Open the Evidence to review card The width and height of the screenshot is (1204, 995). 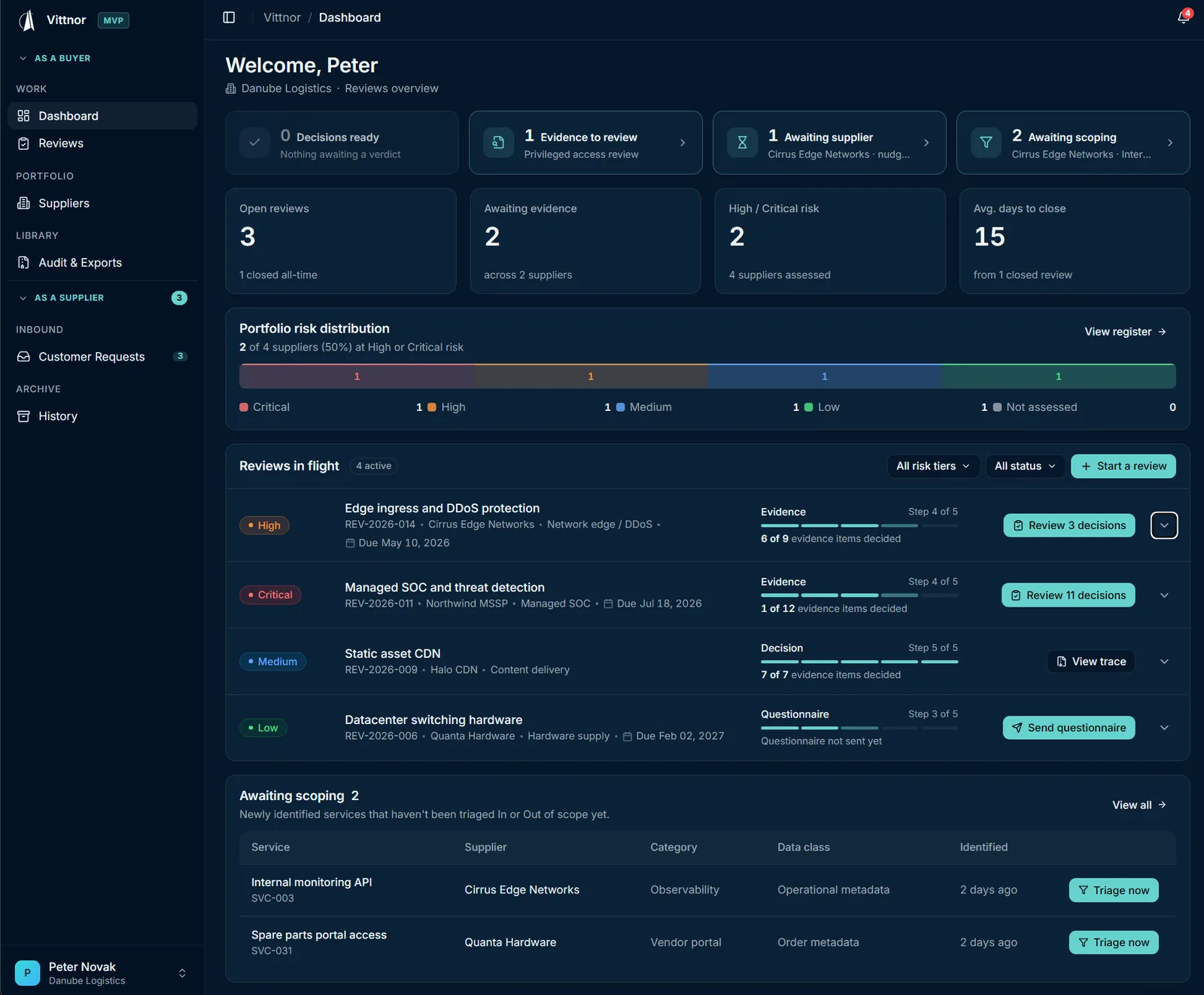[585, 143]
